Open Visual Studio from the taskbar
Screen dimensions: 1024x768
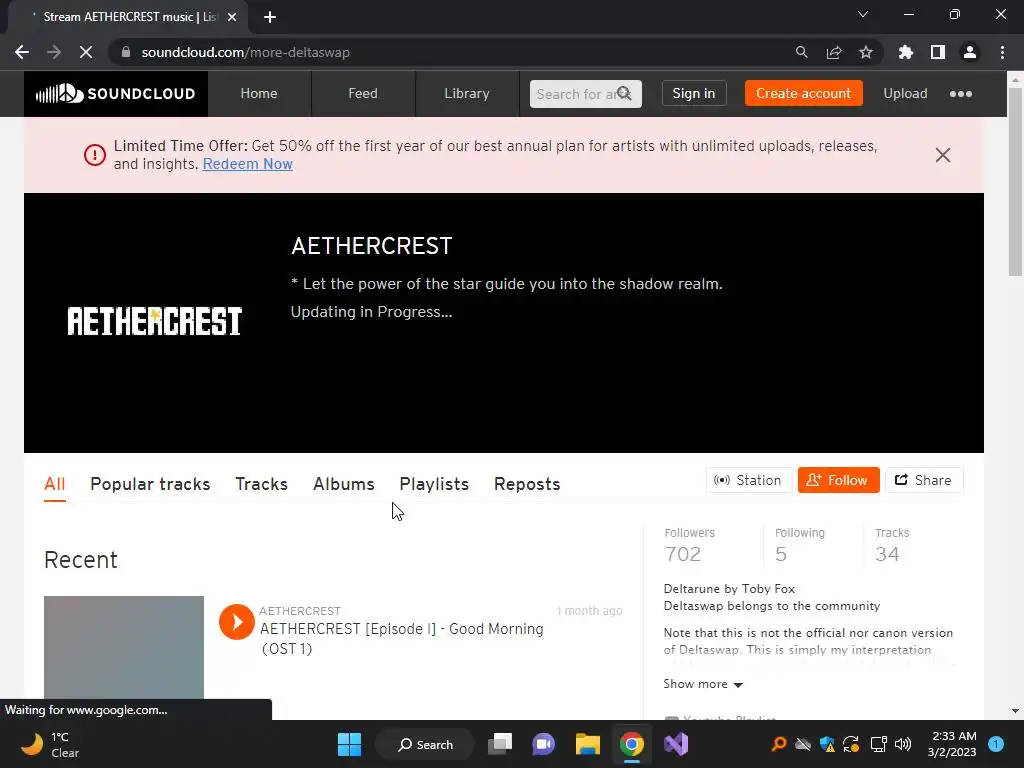coord(676,744)
